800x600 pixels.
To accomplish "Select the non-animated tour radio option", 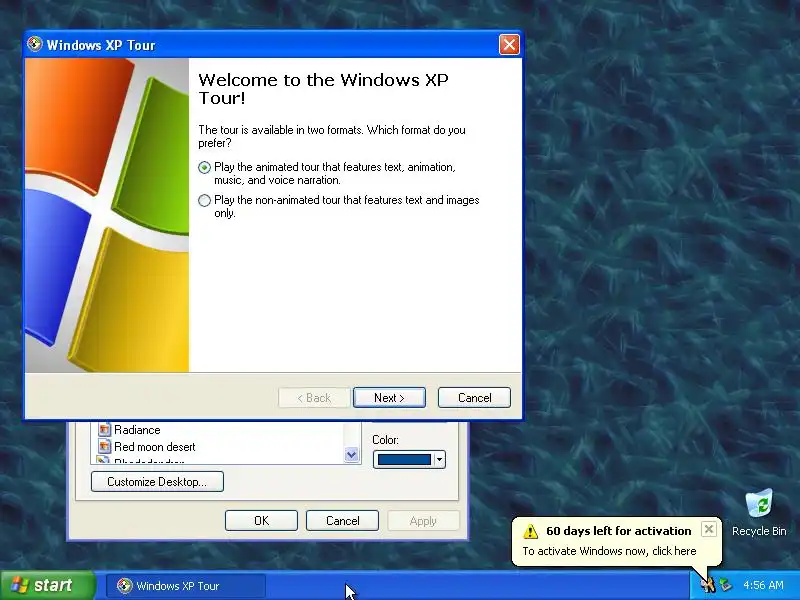I will pyautogui.click(x=205, y=201).
